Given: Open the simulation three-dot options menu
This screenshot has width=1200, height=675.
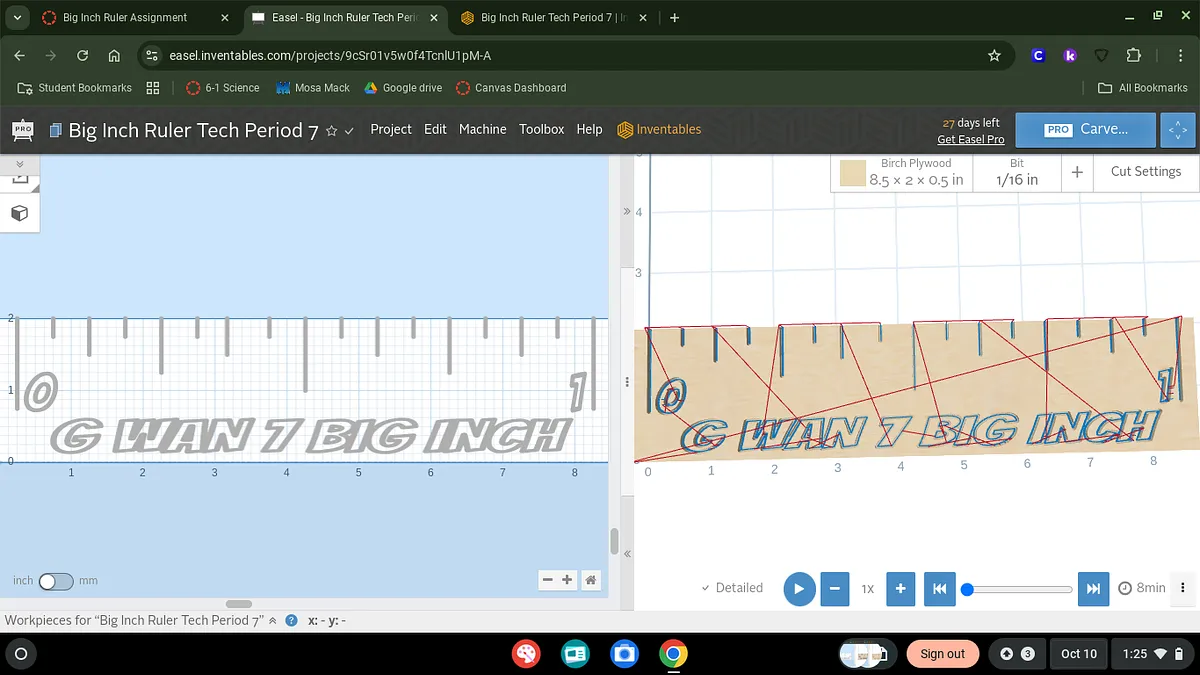Looking at the screenshot, I should click(x=1183, y=588).
